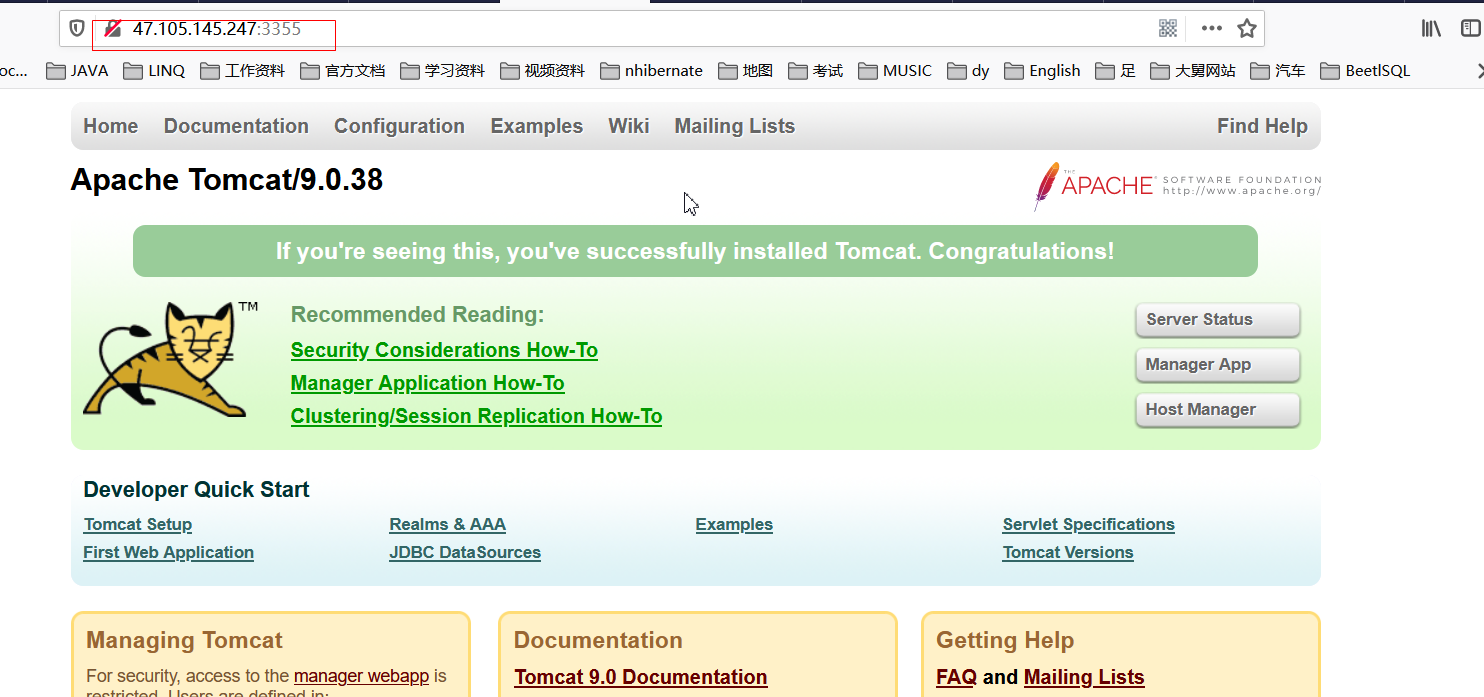Open Documentation in Tomcat nav bar

coord(236,126)
